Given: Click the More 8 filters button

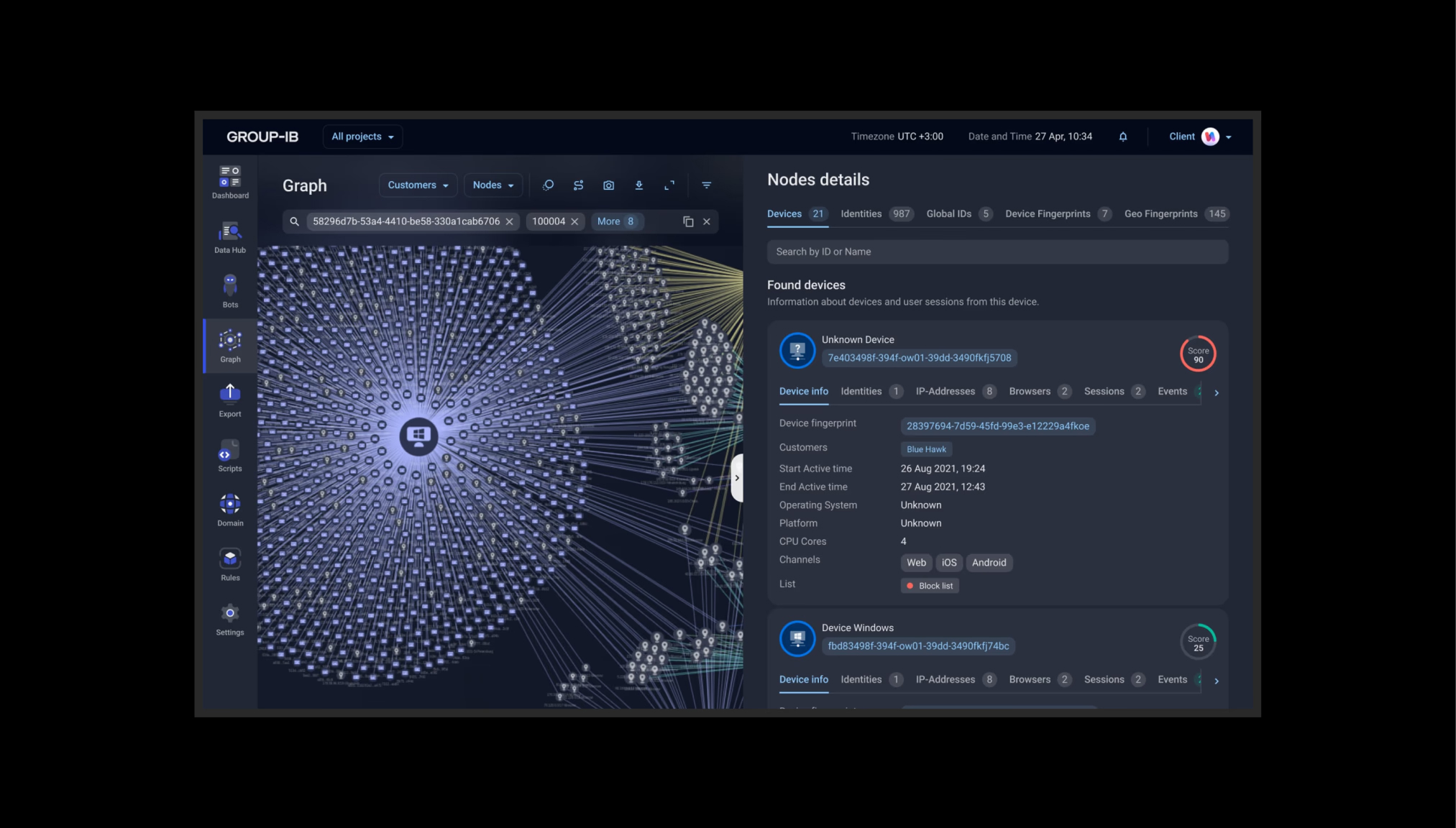Looking at the screenshot, I should [x=615, y=221].
